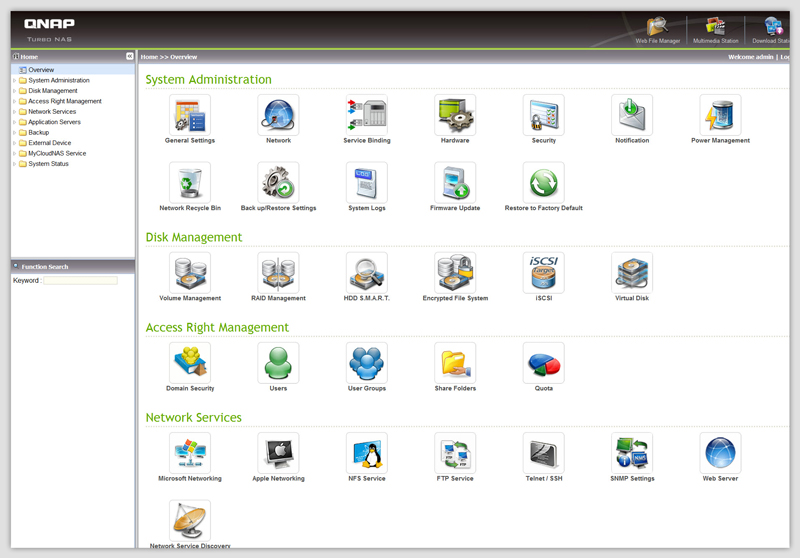Open Apple Networking icon
Screen dimensions: 800x558
278,453
